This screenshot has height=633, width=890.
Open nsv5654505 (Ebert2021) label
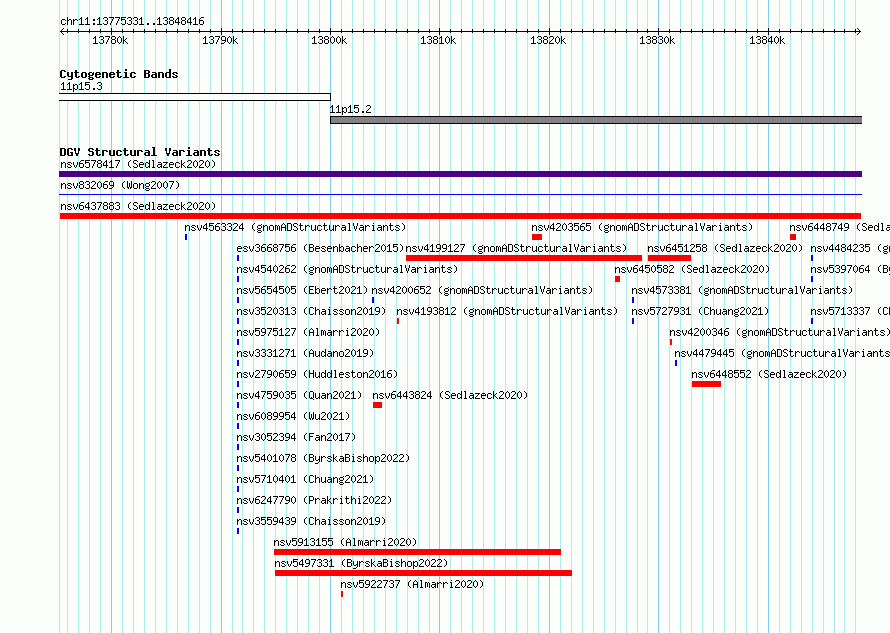(x=302, y=290)
